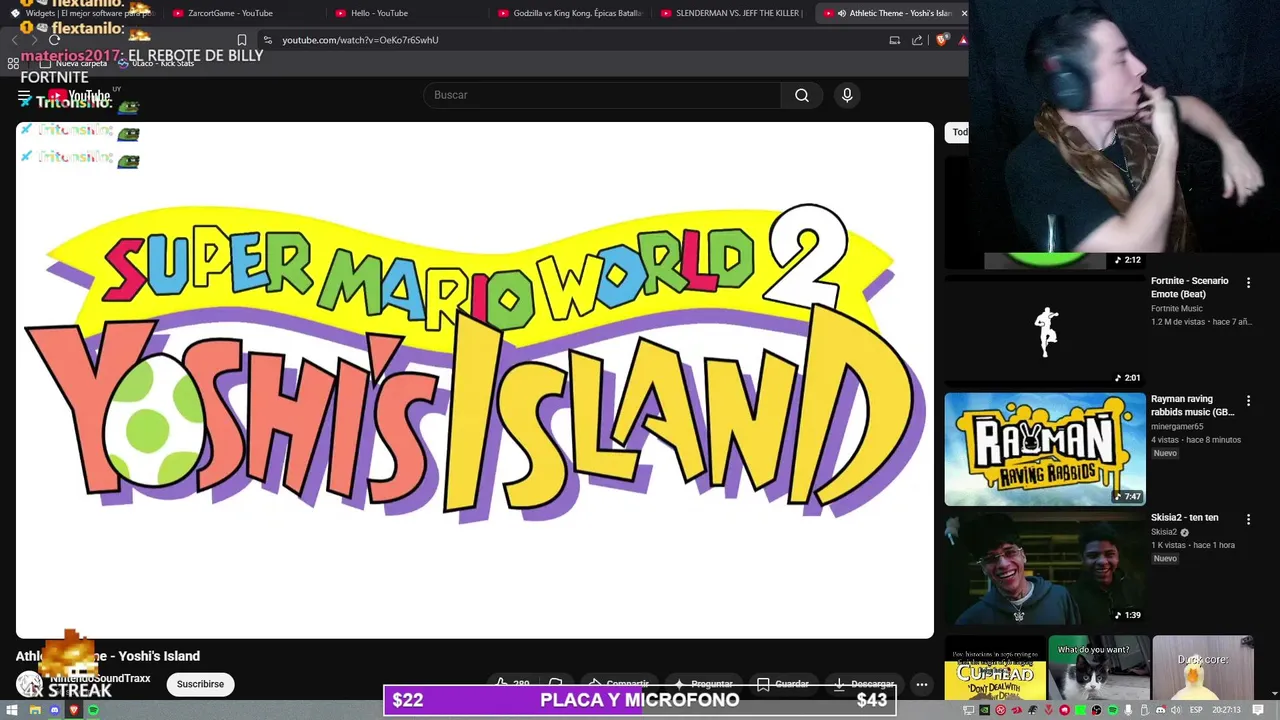
Task: Click the Yoshi's Island video player
Action: [475, 380]
